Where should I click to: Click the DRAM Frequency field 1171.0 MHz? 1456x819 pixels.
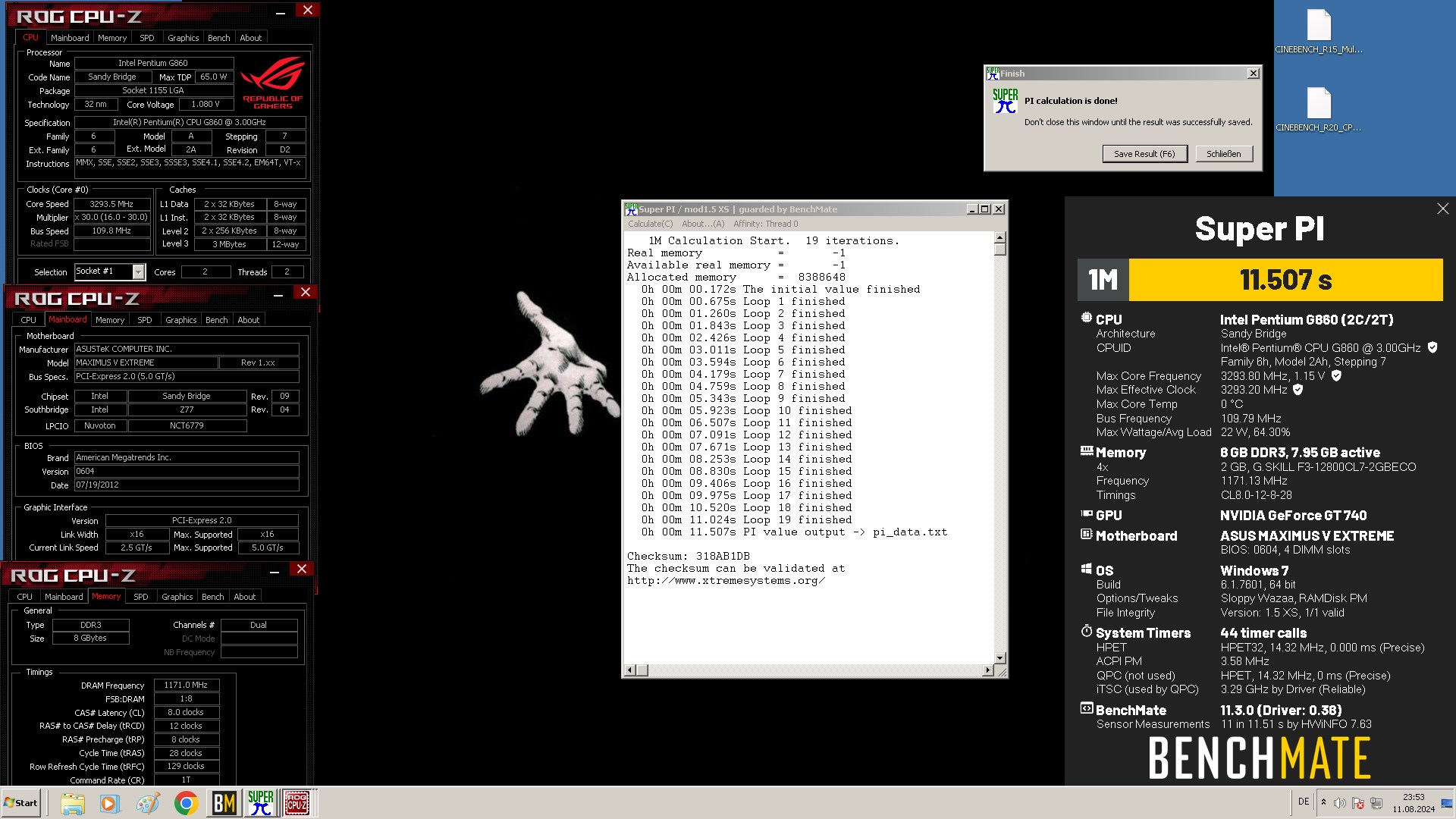(x=187, y=686)
